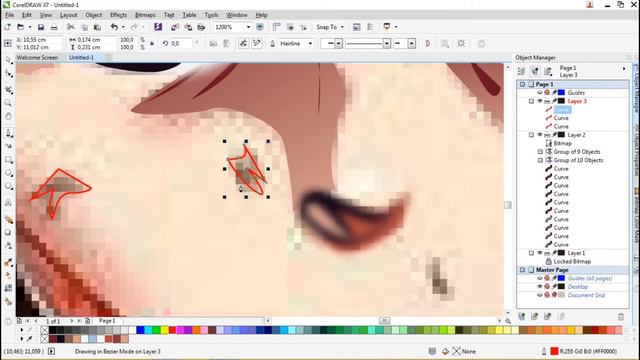Select the Text tool in toolbox
This screenshot has width=640, height=360.
pos(8,202)
